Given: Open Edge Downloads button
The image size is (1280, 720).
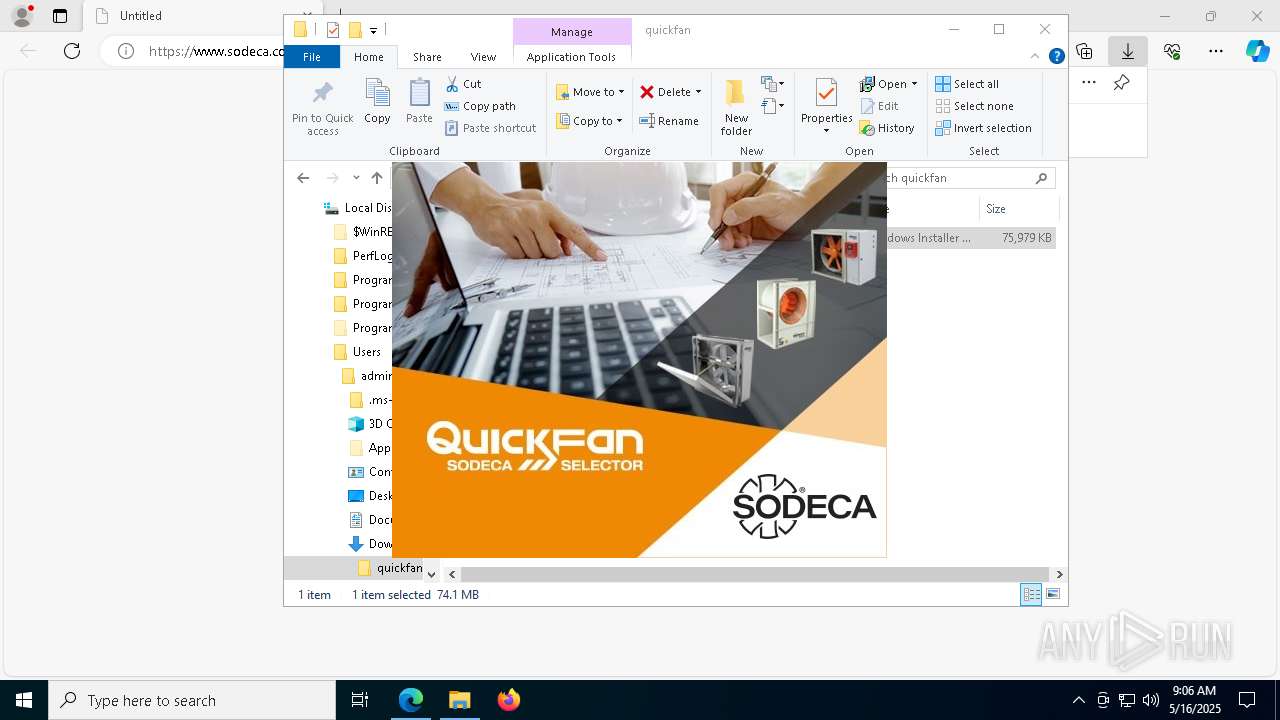Looking at the screenshot, I should coord(1128,51).
